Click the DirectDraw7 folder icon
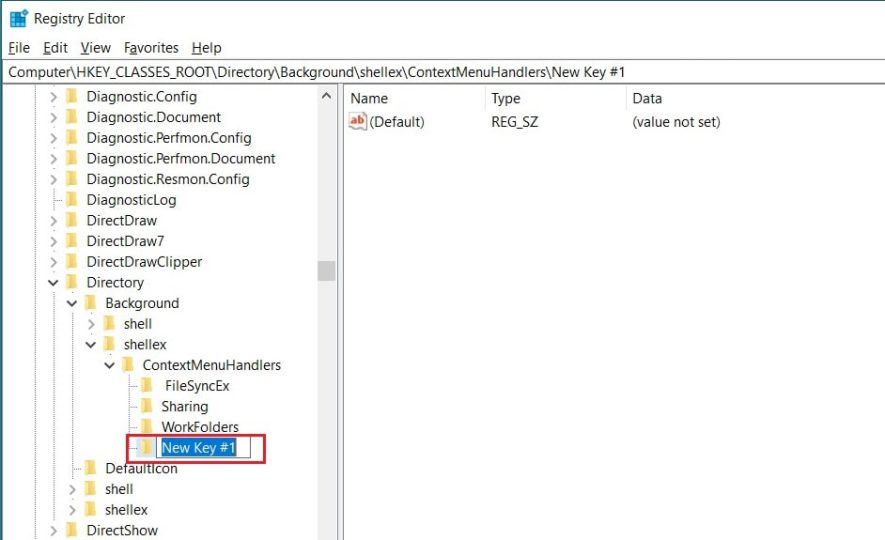Viewport: 885px width, 540px height. coord(72,241)
